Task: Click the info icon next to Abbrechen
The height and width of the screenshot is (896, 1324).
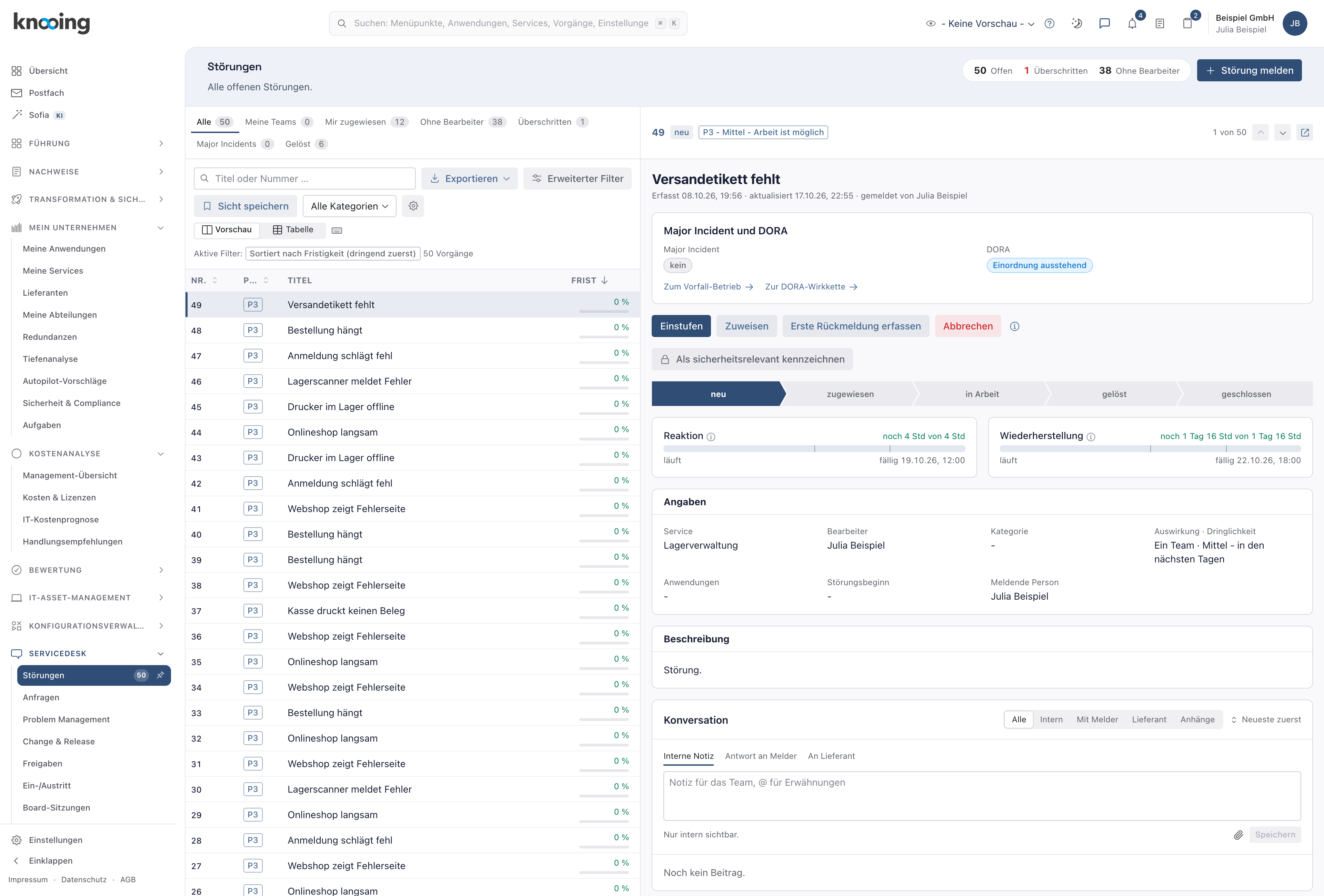Action: coord(1015,326)
